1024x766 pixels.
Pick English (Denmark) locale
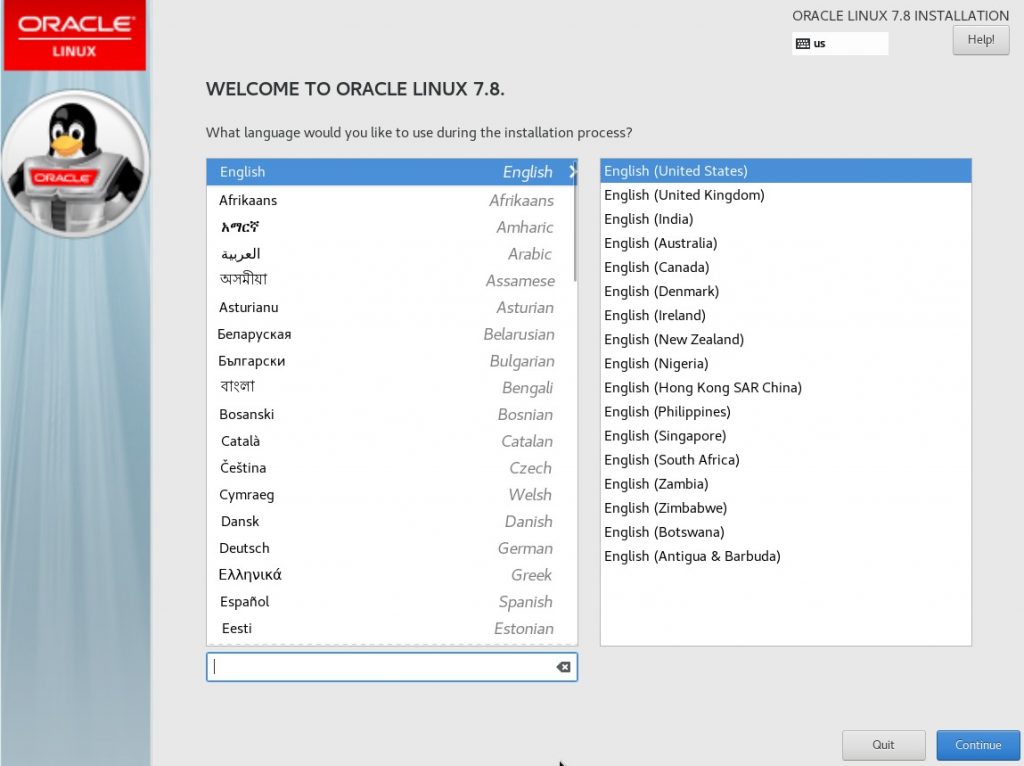tap(786, 291)
